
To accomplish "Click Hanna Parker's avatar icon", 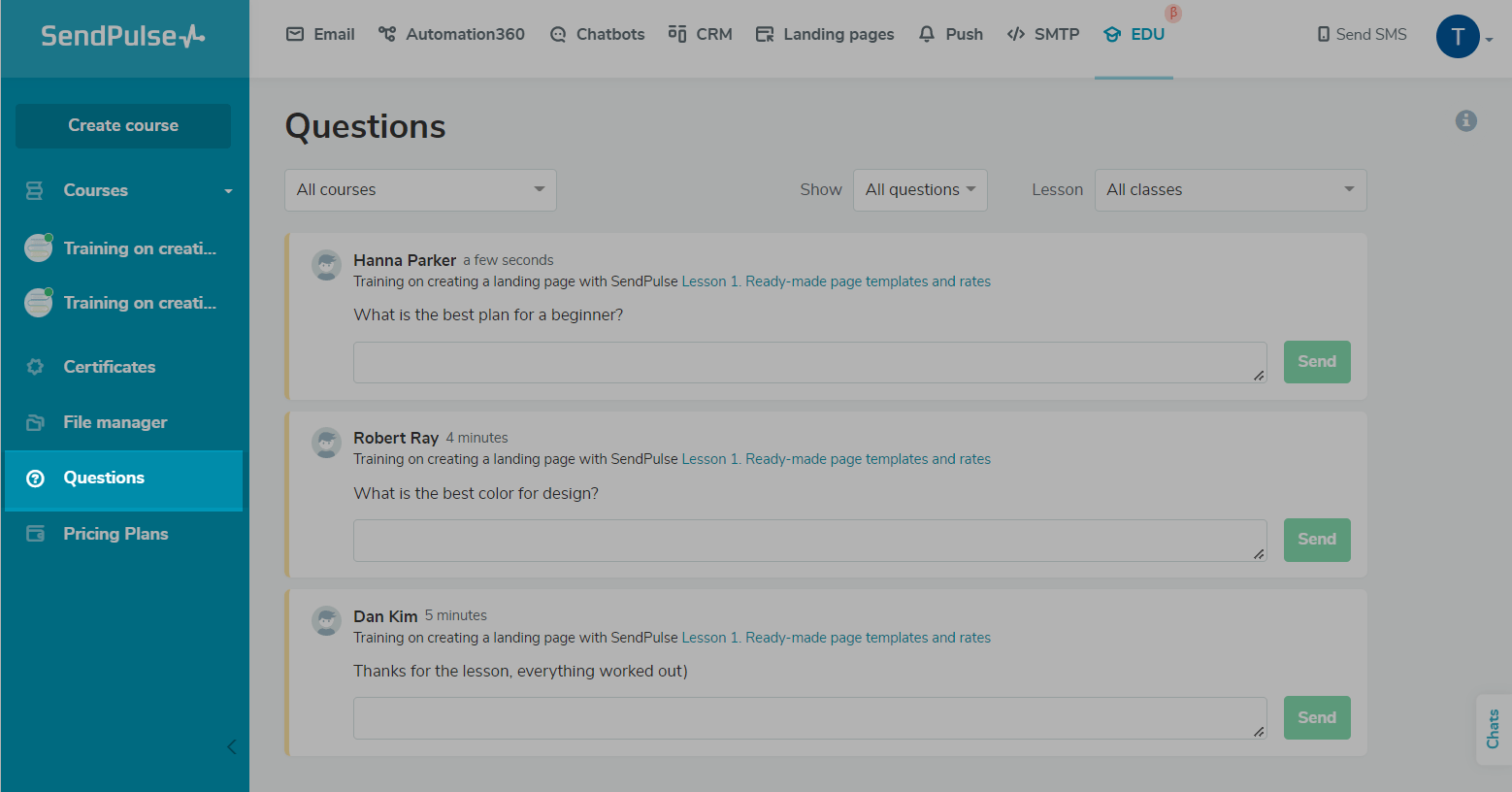I will coord(326,265).
